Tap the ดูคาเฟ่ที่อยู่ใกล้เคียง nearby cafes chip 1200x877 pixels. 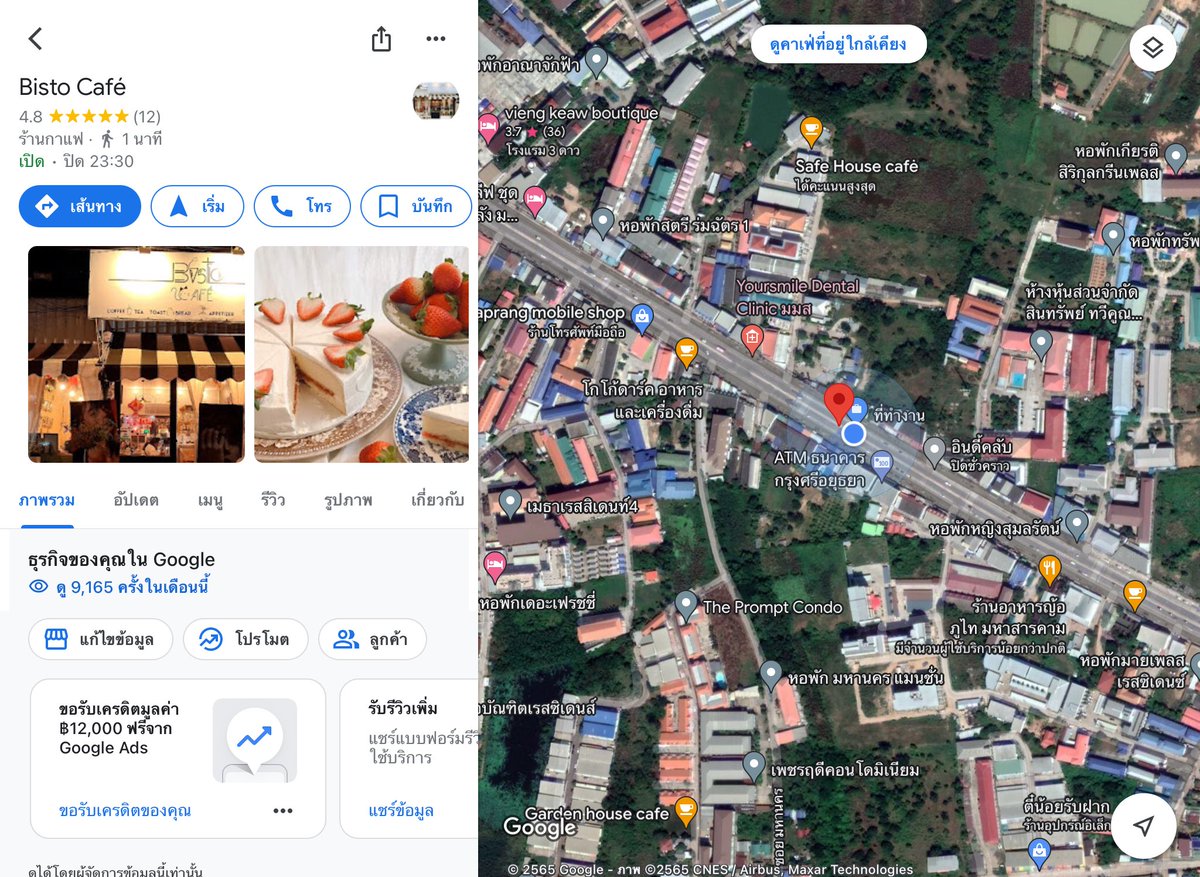[x=839, y=44]
